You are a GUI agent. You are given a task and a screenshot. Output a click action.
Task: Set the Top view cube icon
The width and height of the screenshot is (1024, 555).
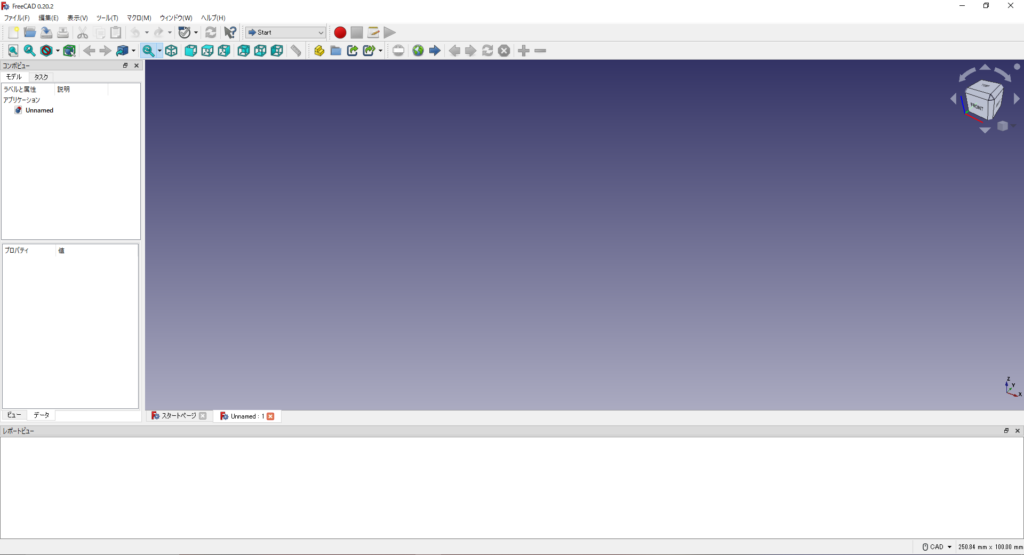[207, 50]
